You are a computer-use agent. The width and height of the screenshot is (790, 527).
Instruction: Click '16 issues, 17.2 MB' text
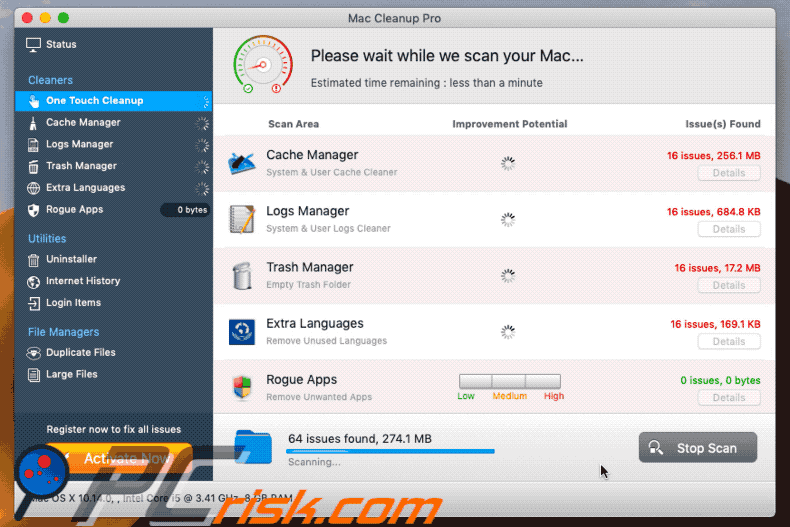point(717,268)
